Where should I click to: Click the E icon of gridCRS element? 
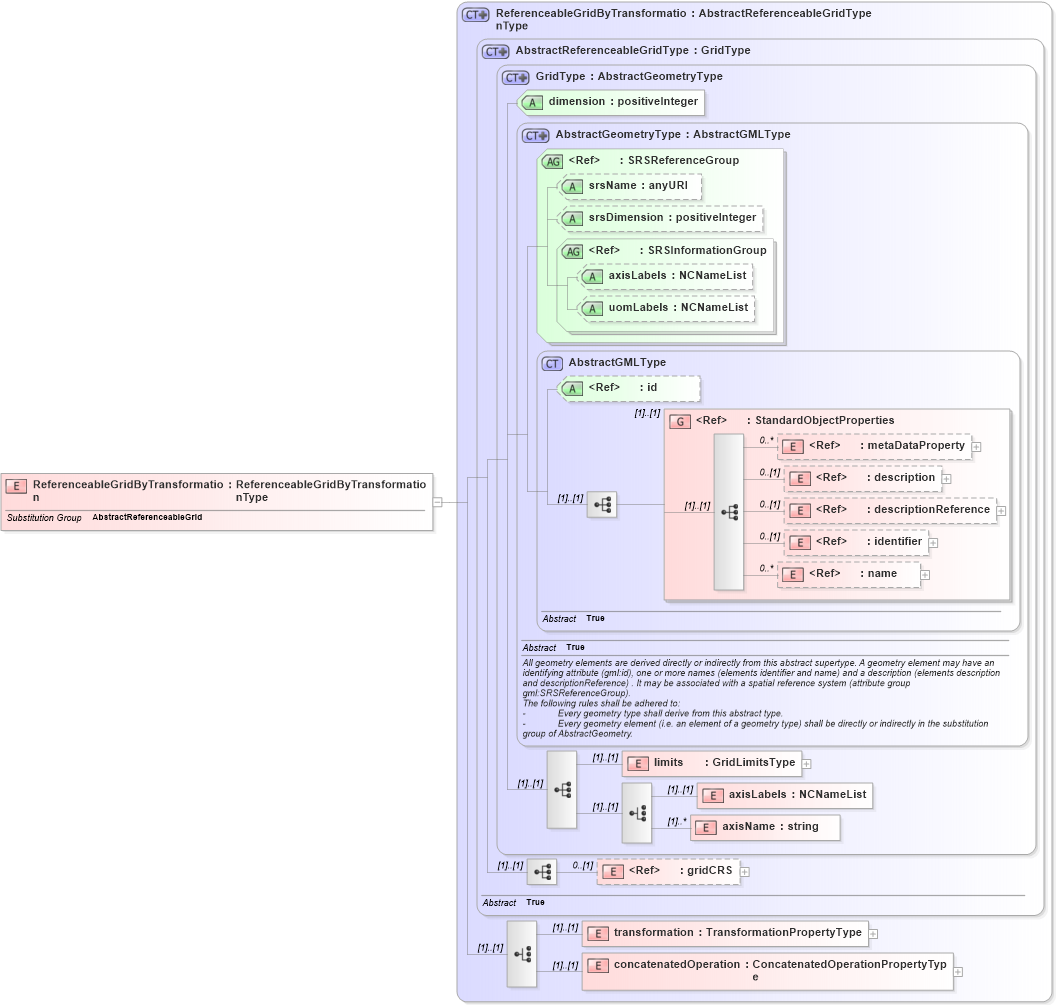pyautogui.click(x=613, y=872)
